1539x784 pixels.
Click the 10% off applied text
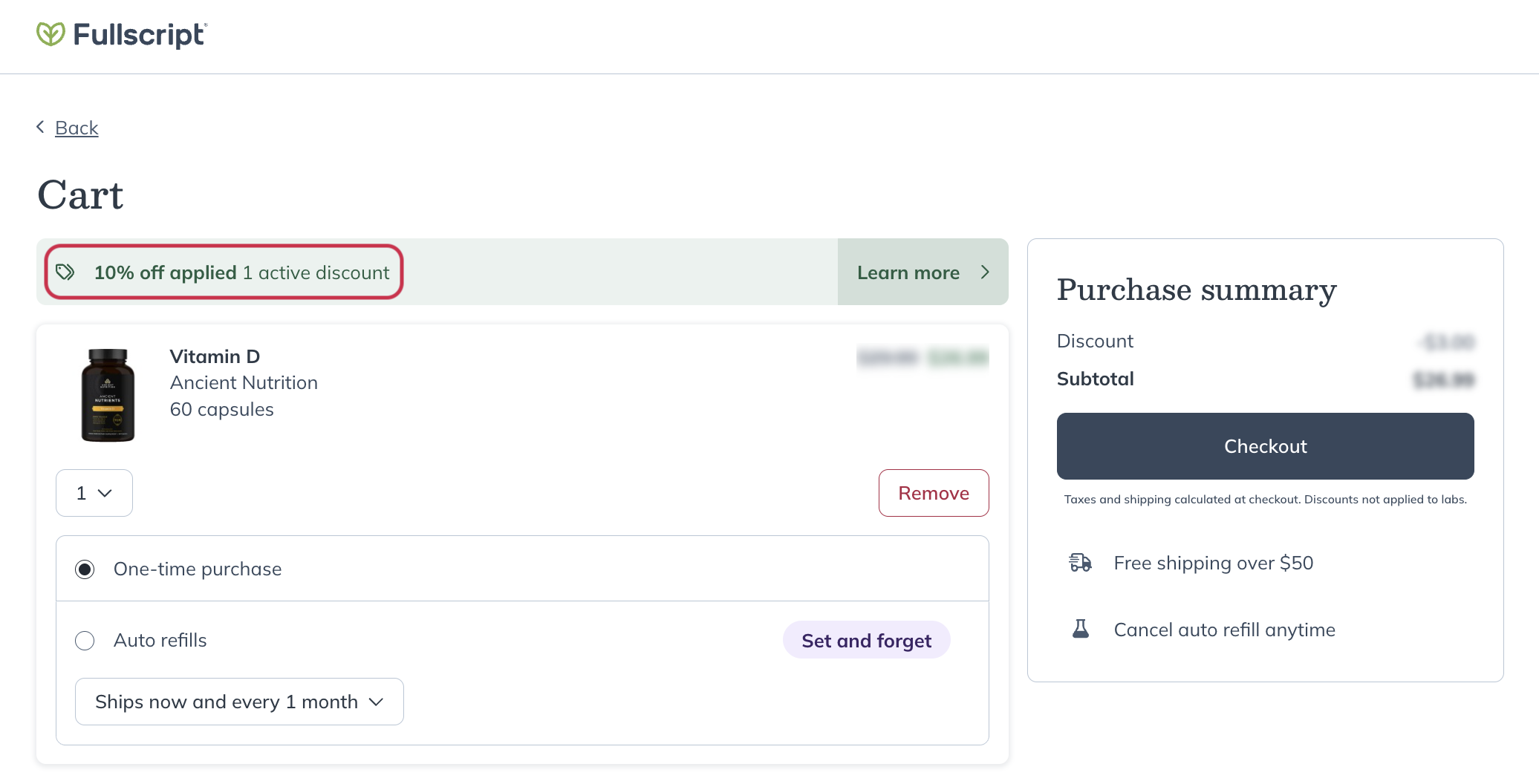coord(165,272)
